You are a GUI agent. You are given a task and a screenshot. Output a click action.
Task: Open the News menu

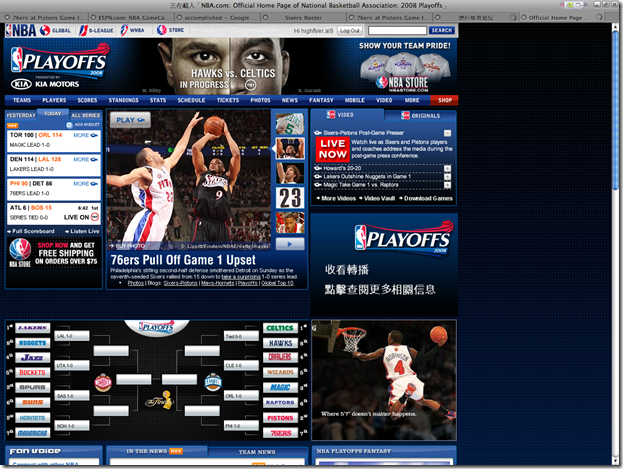pyautogui.click(x=290, y=100)
